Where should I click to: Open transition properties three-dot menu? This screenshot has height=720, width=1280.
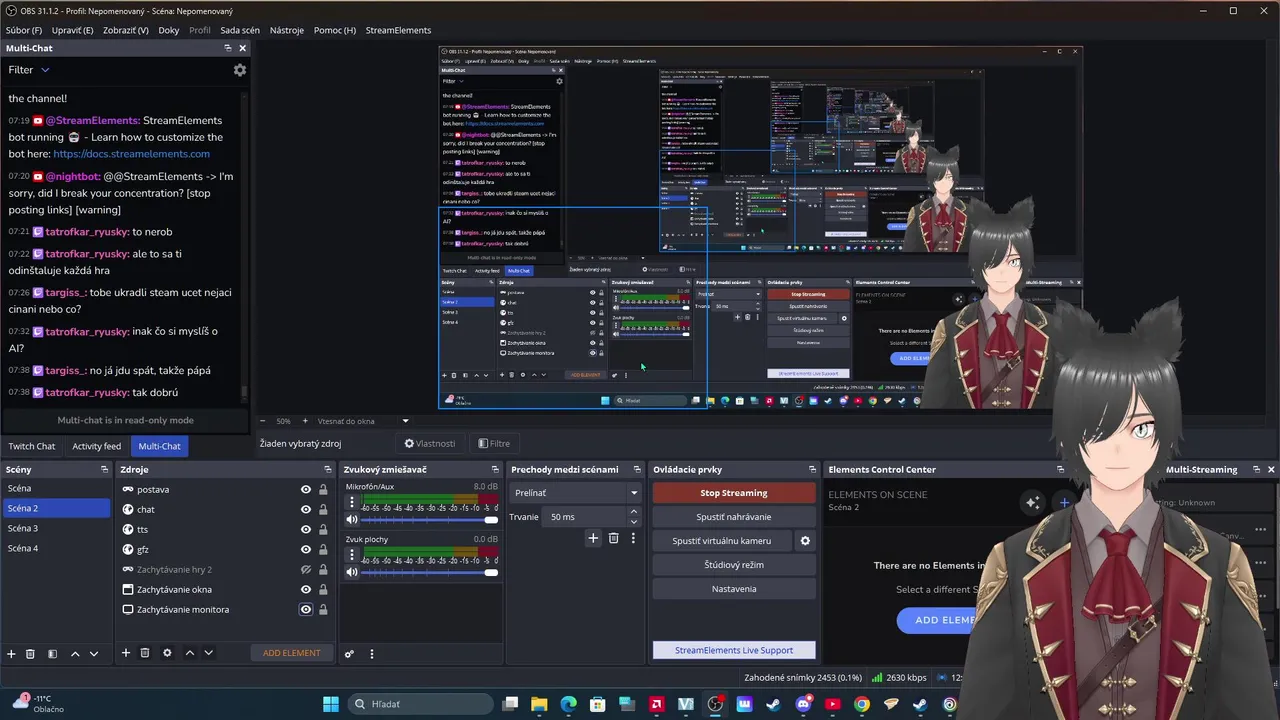point(633,538)
